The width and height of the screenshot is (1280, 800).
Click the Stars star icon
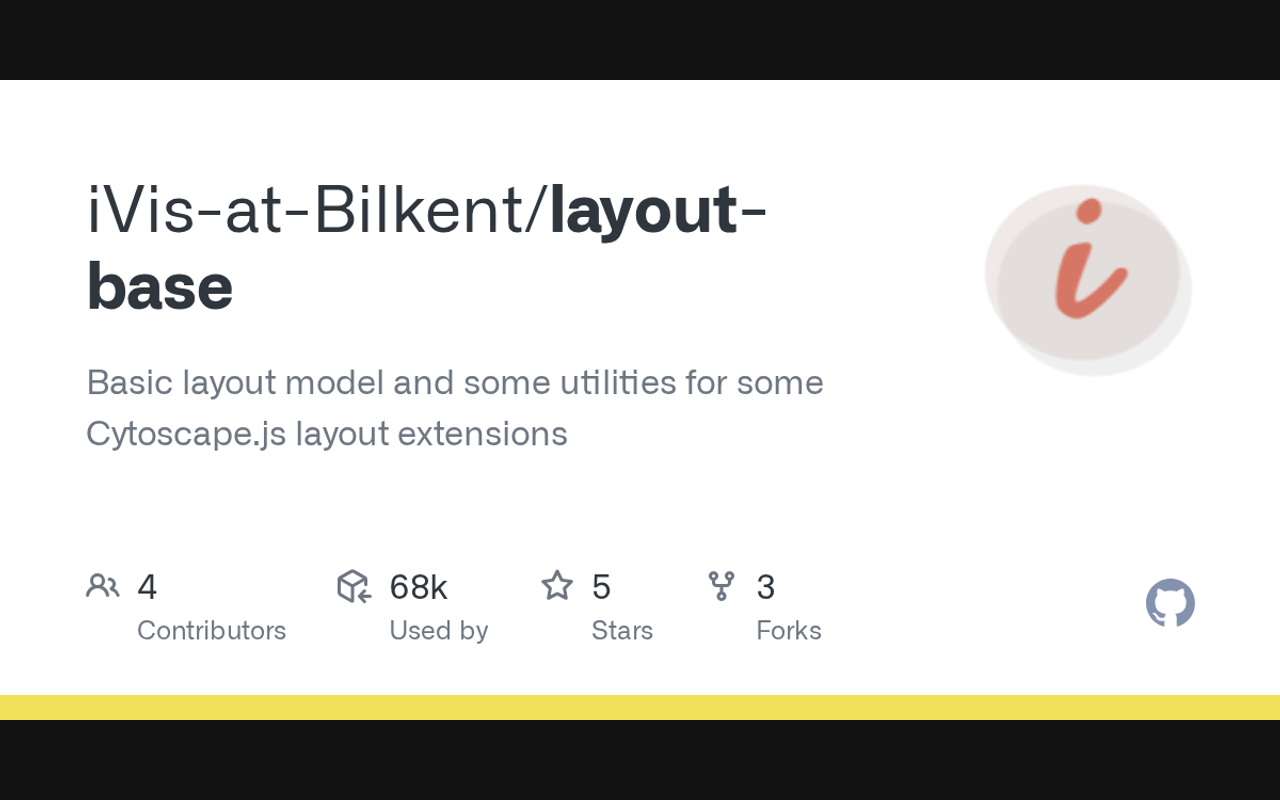(557, 586)
